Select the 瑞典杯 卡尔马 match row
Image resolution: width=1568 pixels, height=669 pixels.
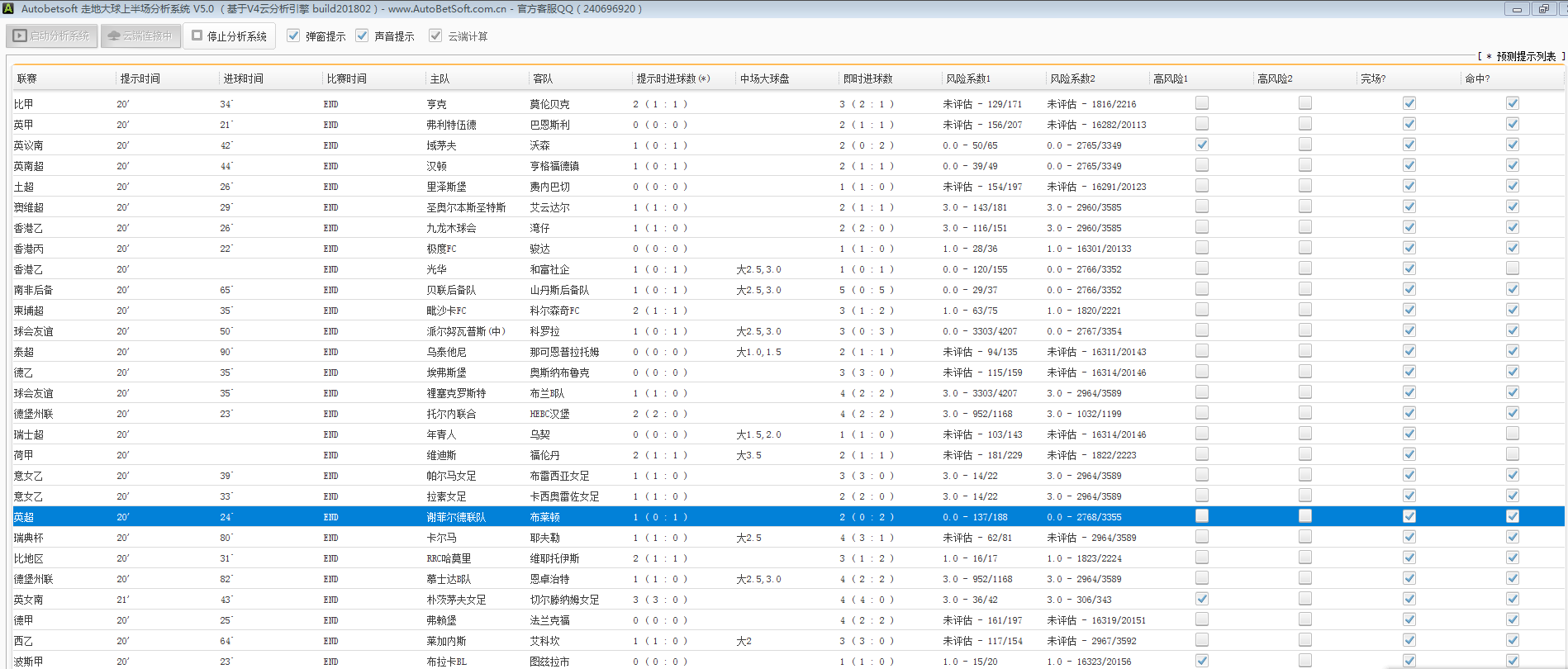click(441, 538)
